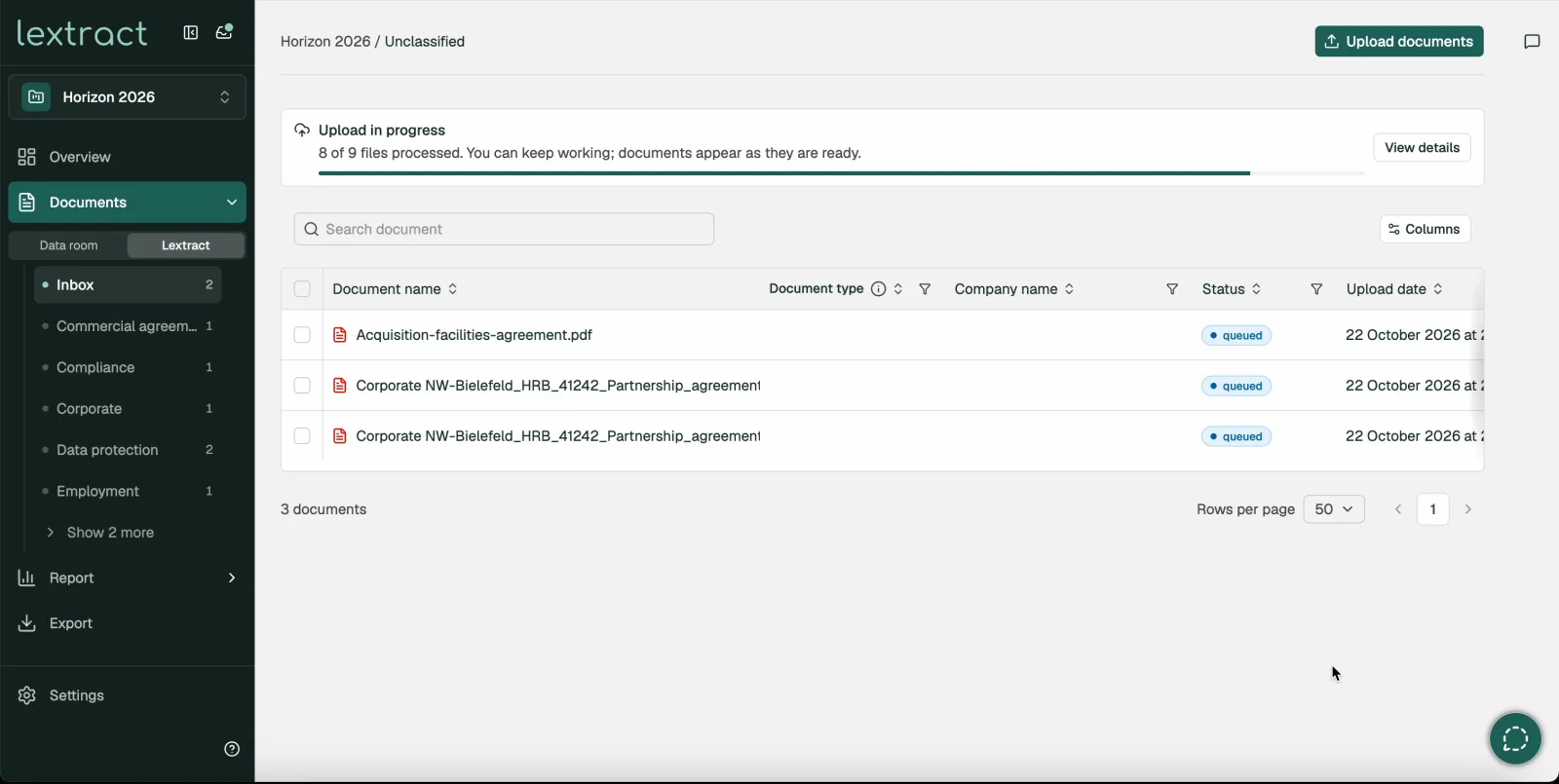Sort by Company name arrows
1559x784 pixels.
click(x=1070, y=289)
